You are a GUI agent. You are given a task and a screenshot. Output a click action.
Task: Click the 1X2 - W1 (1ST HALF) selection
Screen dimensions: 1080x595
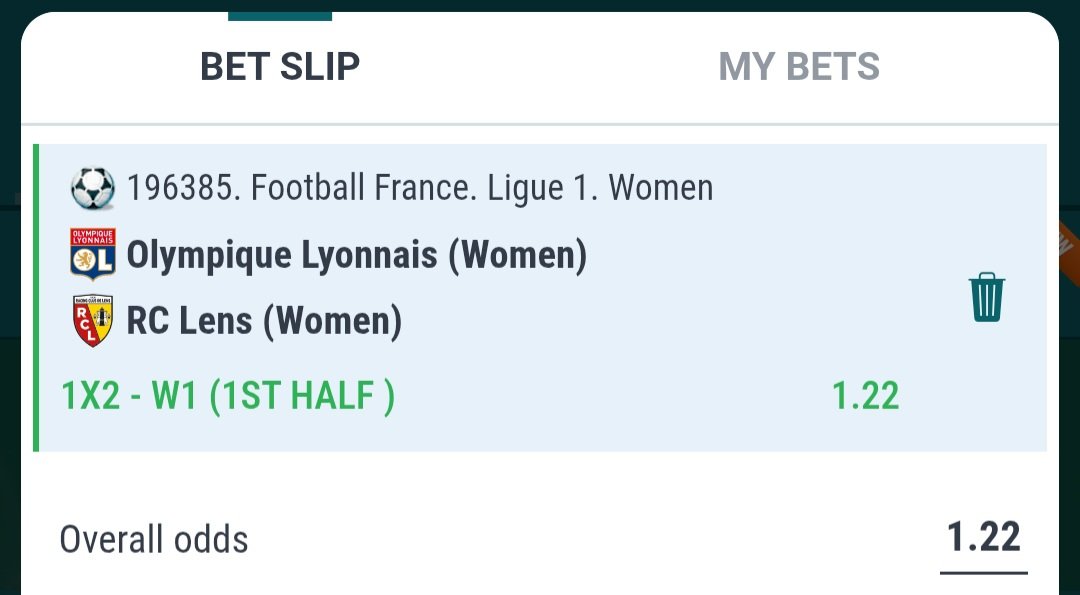(x=228, y=397)
